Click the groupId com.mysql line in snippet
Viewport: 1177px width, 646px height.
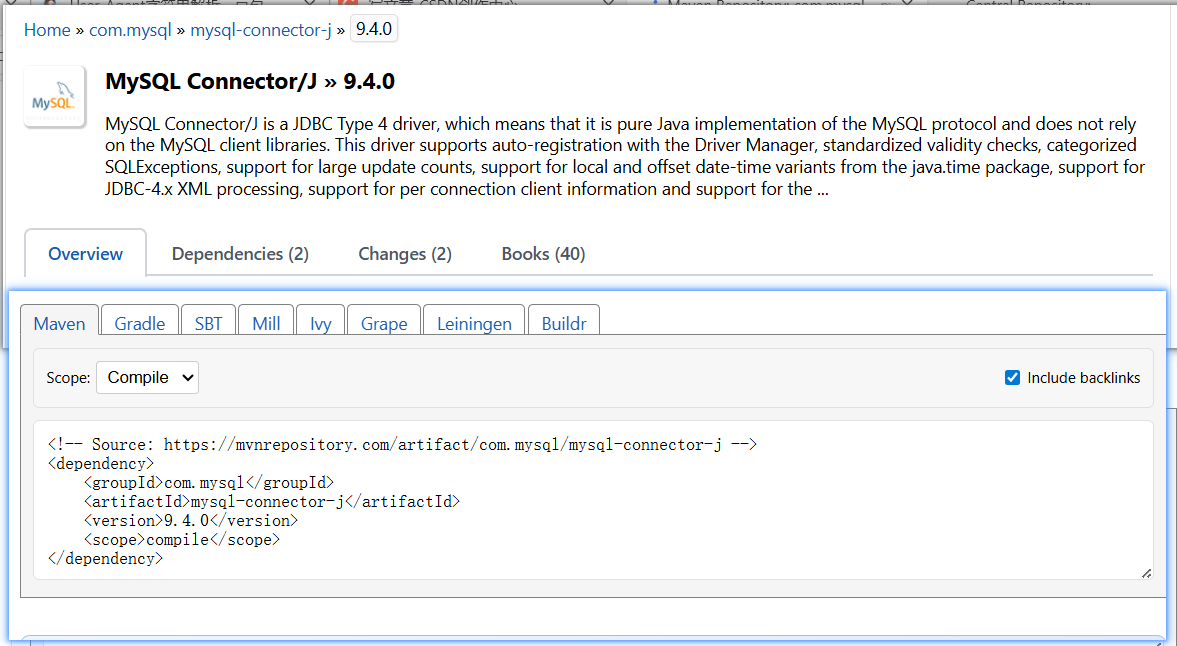209,482
